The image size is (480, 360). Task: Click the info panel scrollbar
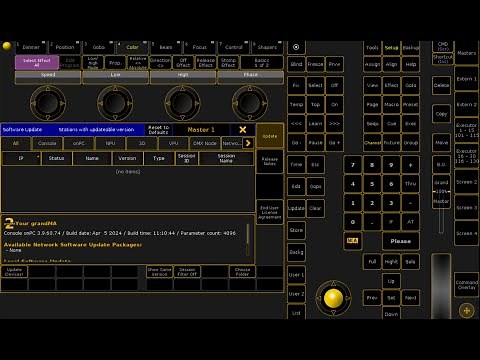coord(248,240)
